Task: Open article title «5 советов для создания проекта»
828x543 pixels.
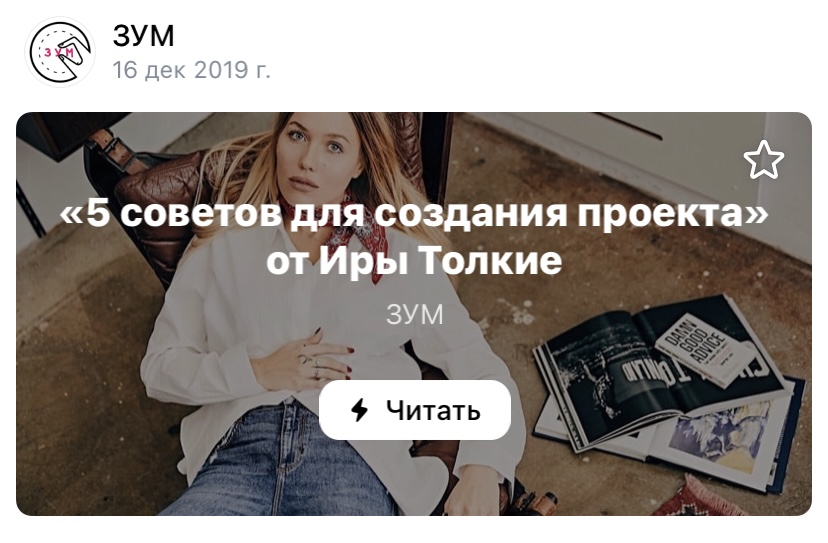Action: pos(414,213)
